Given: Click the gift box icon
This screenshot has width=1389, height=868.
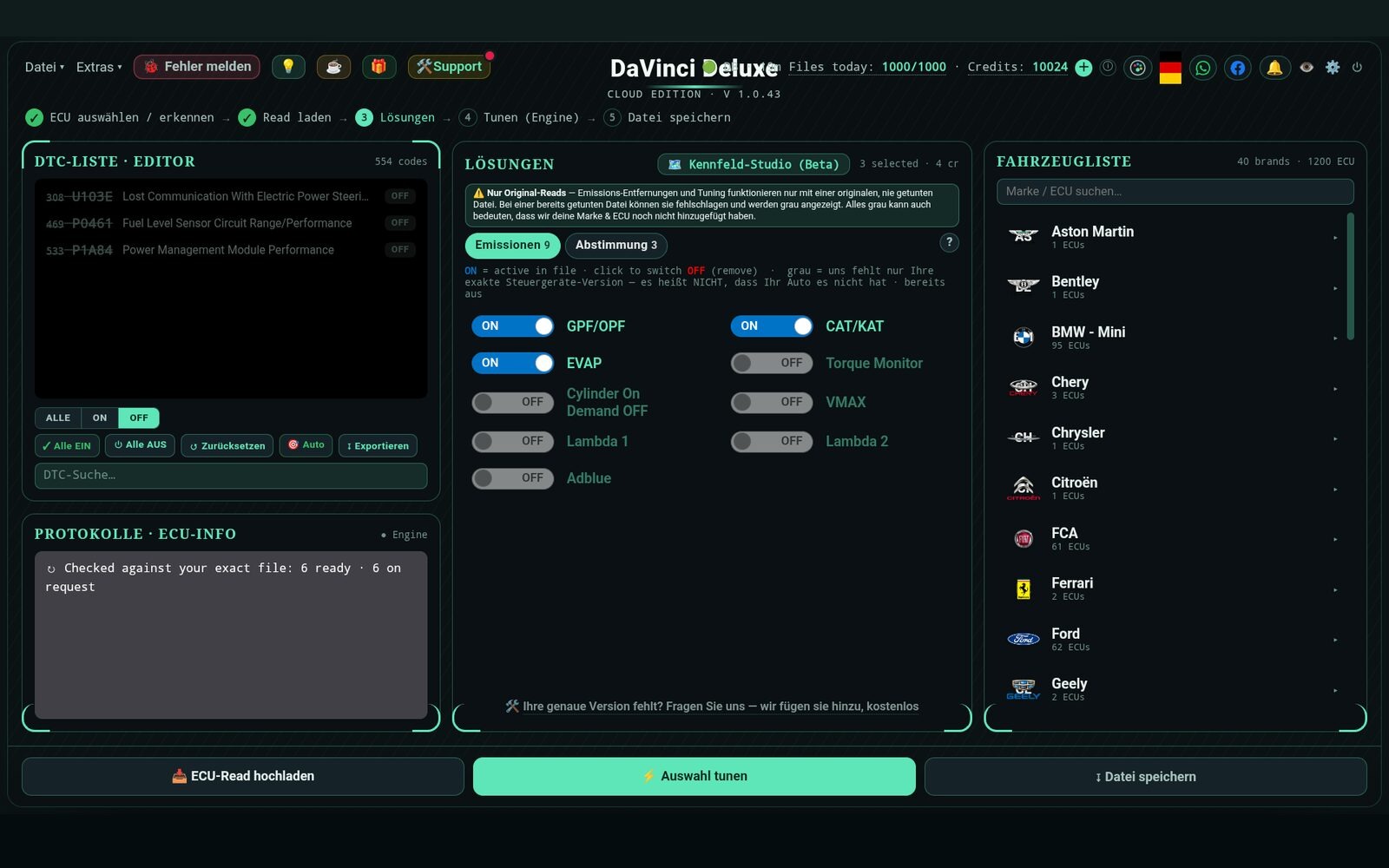Looking at the screenshot, I should pyautogui.click(x=379, y=67).
